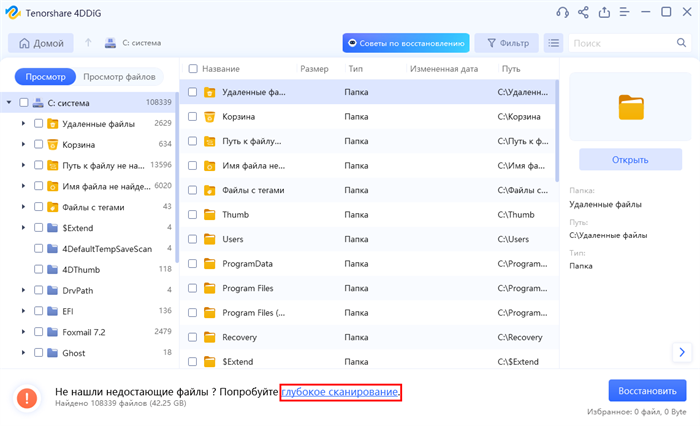
Task: Click the Thumb folder icon in file list
Action: coord(209,215)
